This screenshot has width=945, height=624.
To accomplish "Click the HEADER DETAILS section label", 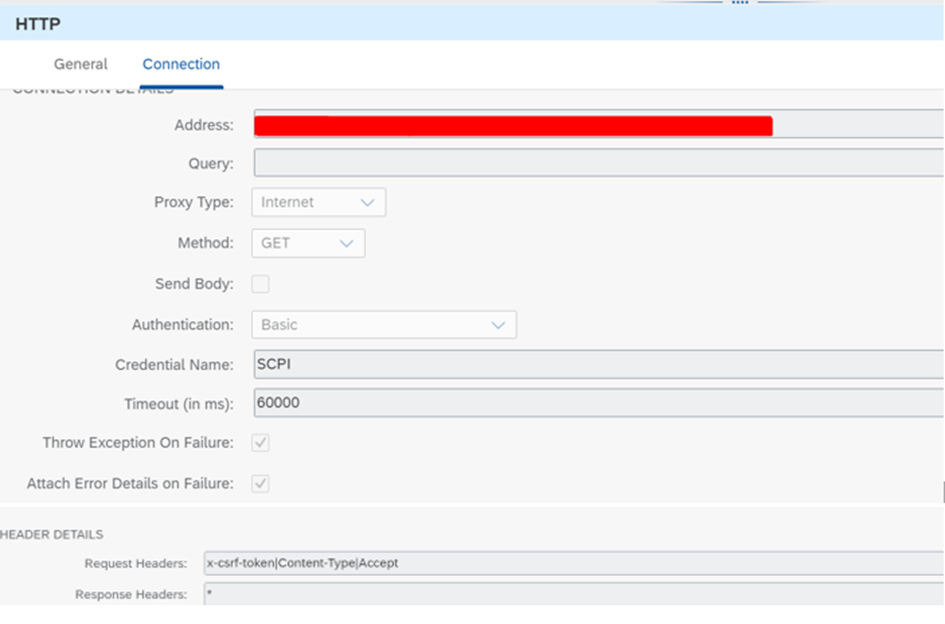I will (x=52, y=534).
